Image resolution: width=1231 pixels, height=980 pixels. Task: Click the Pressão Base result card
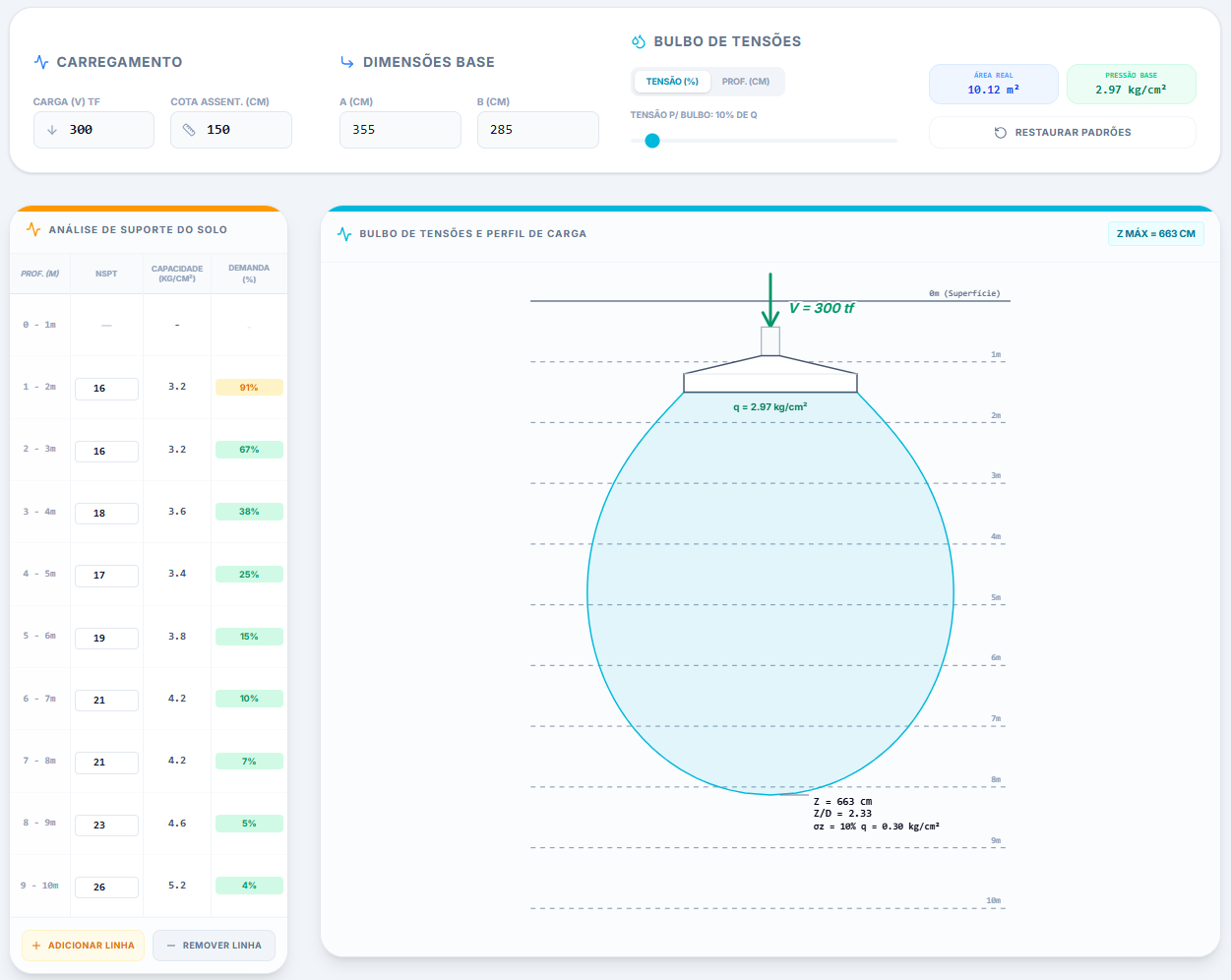(1131, 84)
